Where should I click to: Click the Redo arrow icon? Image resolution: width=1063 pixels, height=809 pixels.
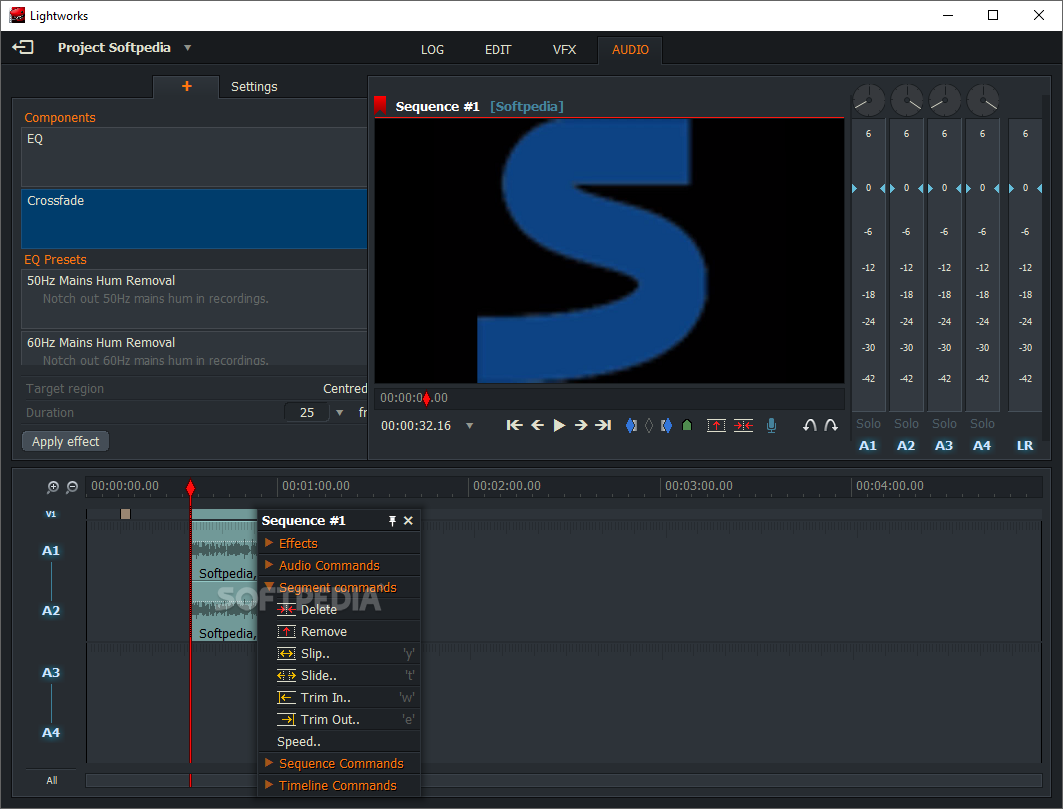(x=831, y=425)
